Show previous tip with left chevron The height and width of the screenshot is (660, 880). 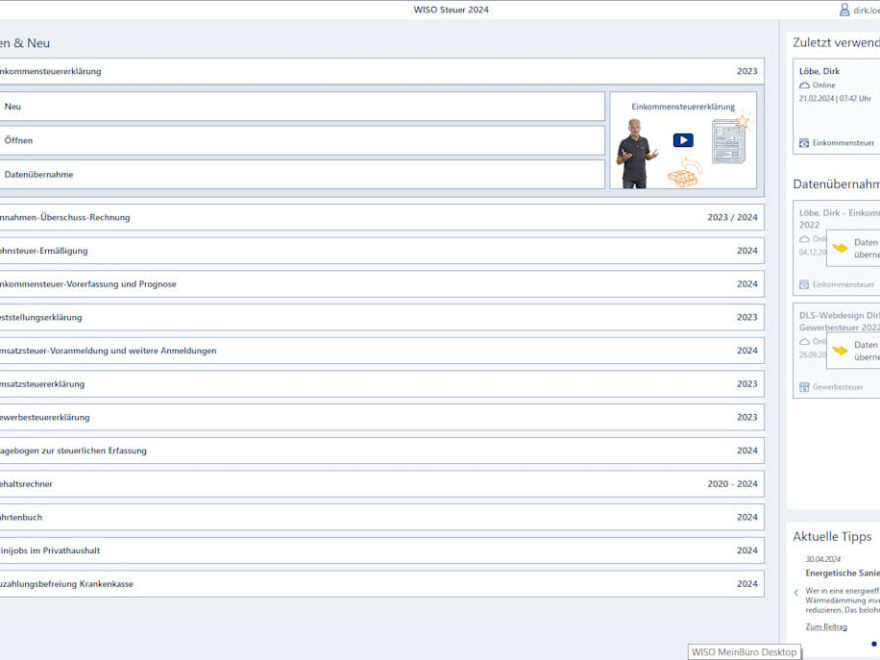(x=796, y=593)
